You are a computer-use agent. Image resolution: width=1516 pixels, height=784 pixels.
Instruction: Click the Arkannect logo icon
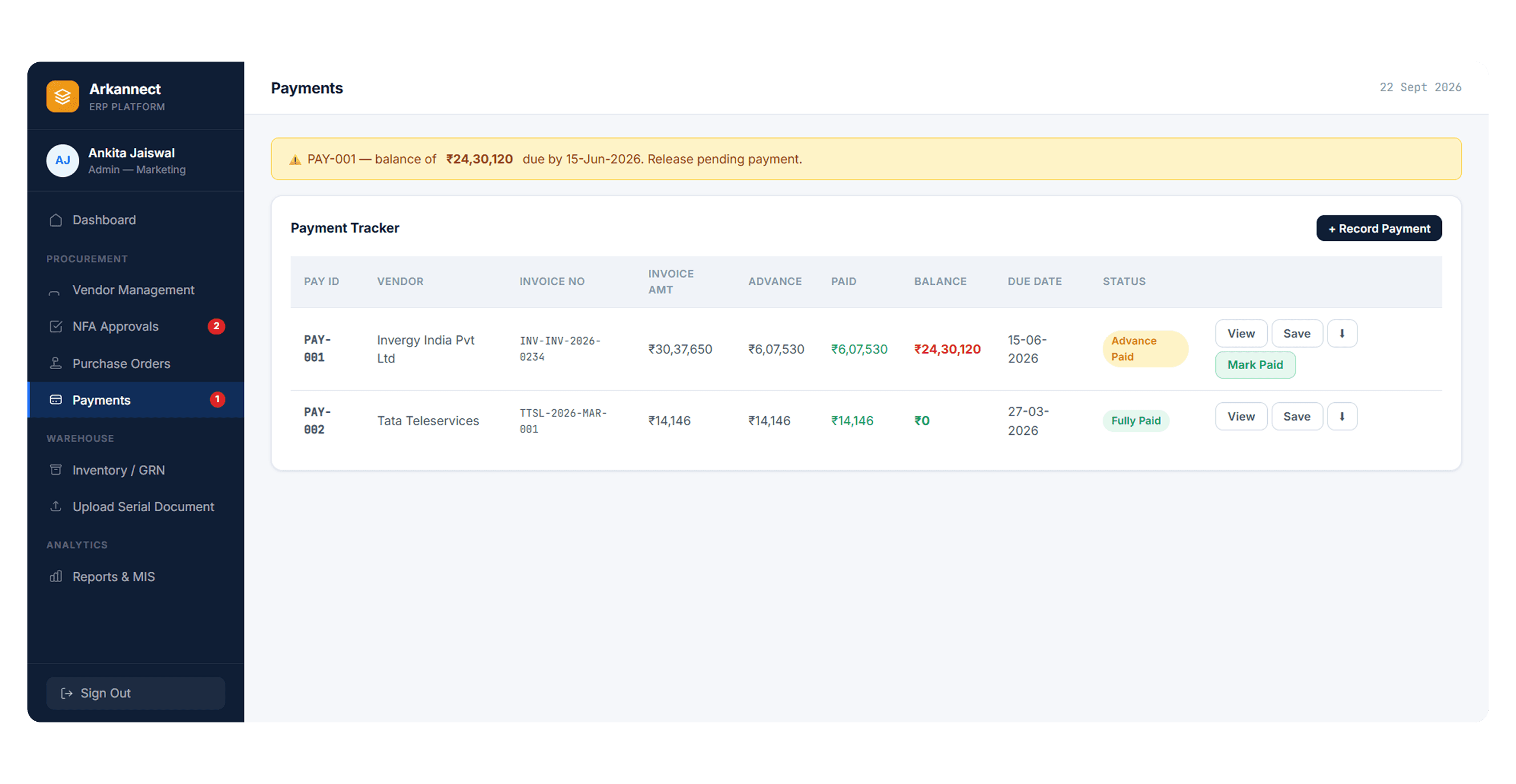(x=62, y=96)
